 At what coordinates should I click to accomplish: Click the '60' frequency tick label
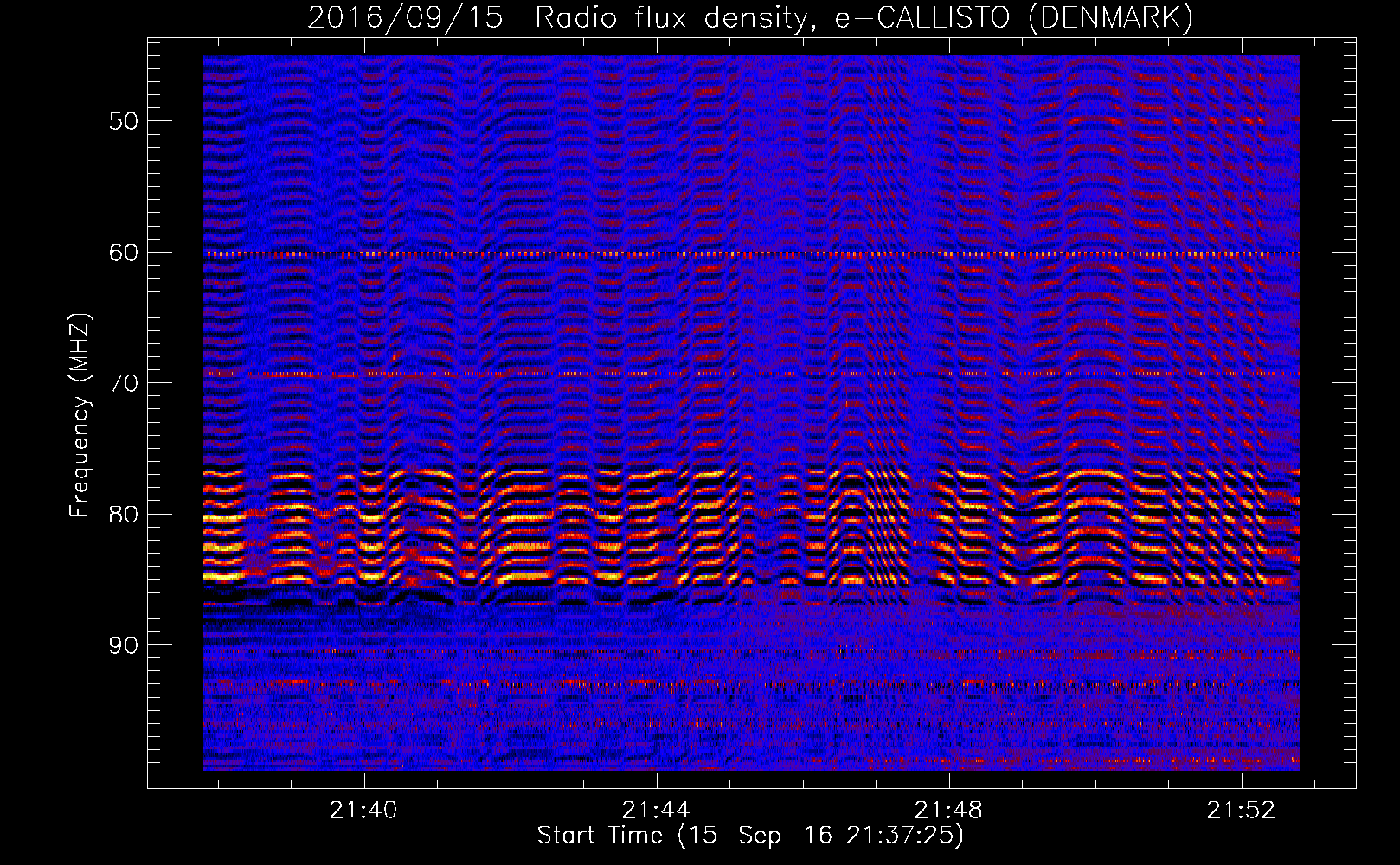[124, 253]
